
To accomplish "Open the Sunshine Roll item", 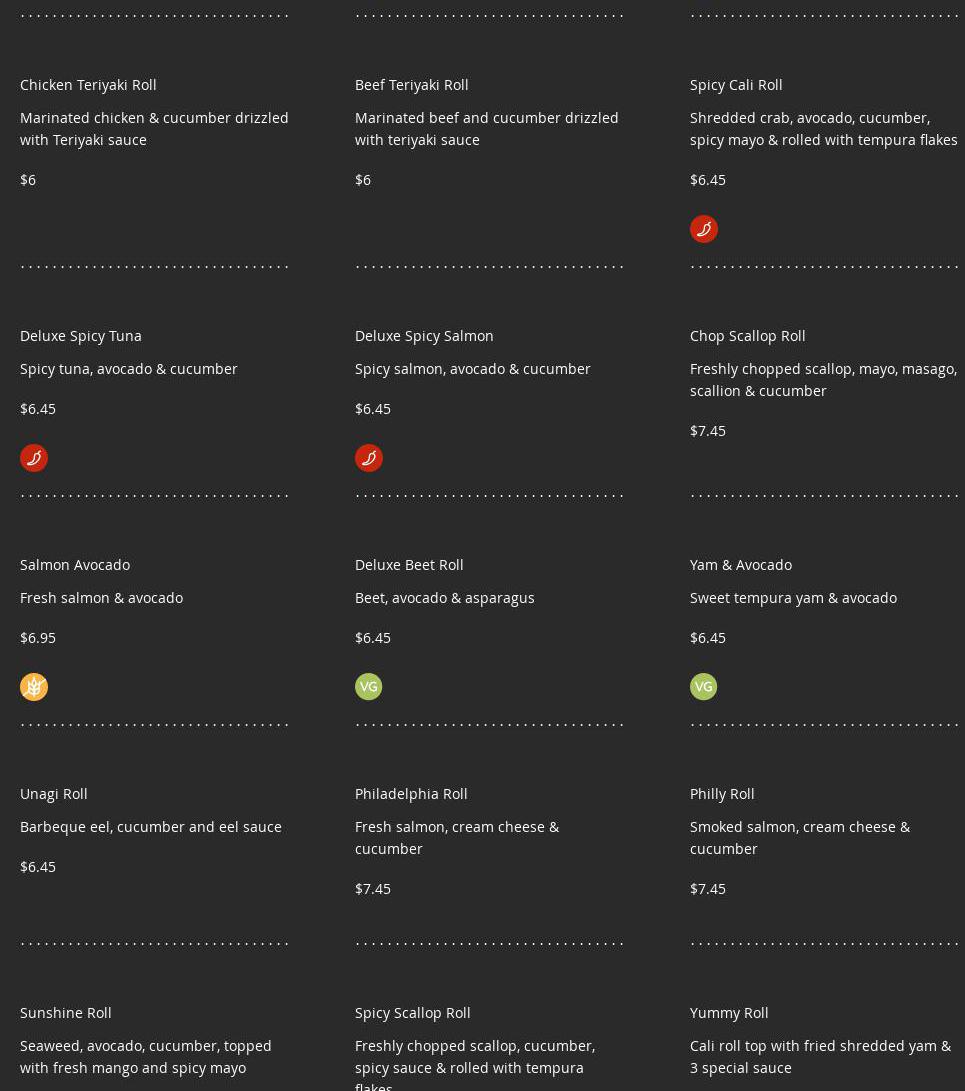I will click(65, 1013).
